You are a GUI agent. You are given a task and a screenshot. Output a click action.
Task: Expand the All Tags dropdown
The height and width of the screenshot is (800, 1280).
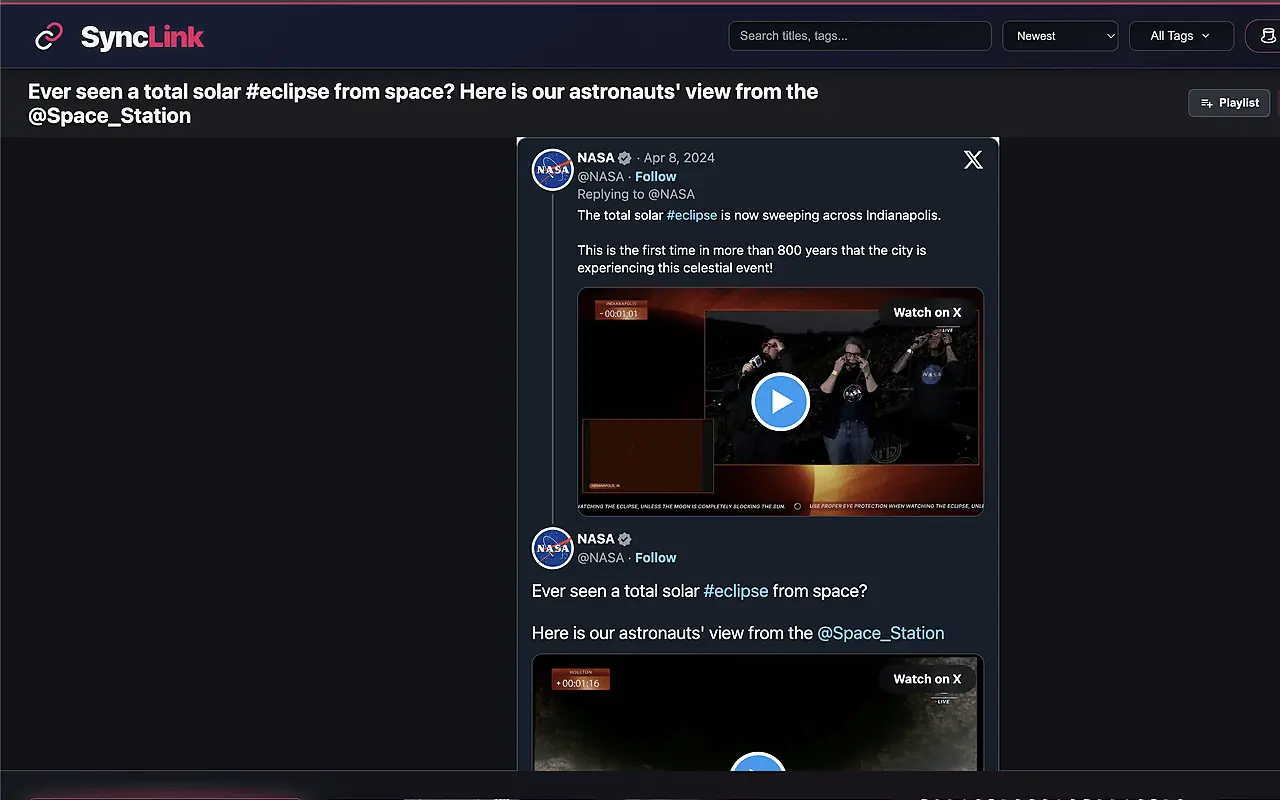1181,36
